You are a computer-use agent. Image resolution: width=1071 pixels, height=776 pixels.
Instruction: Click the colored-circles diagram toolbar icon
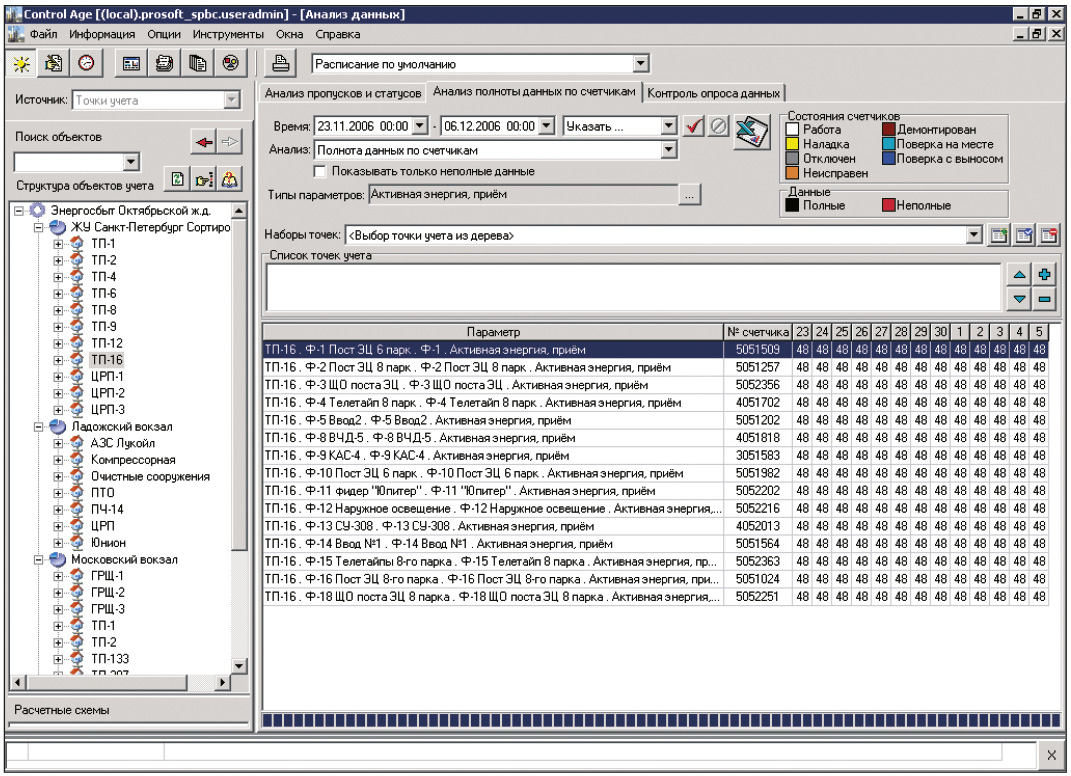pyautogui.click(x=231, y=64)
